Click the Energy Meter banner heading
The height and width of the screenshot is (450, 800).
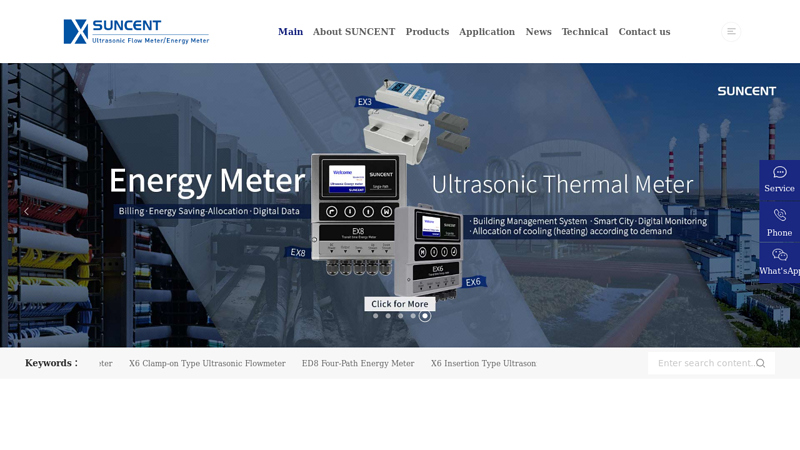pos(207,181)
